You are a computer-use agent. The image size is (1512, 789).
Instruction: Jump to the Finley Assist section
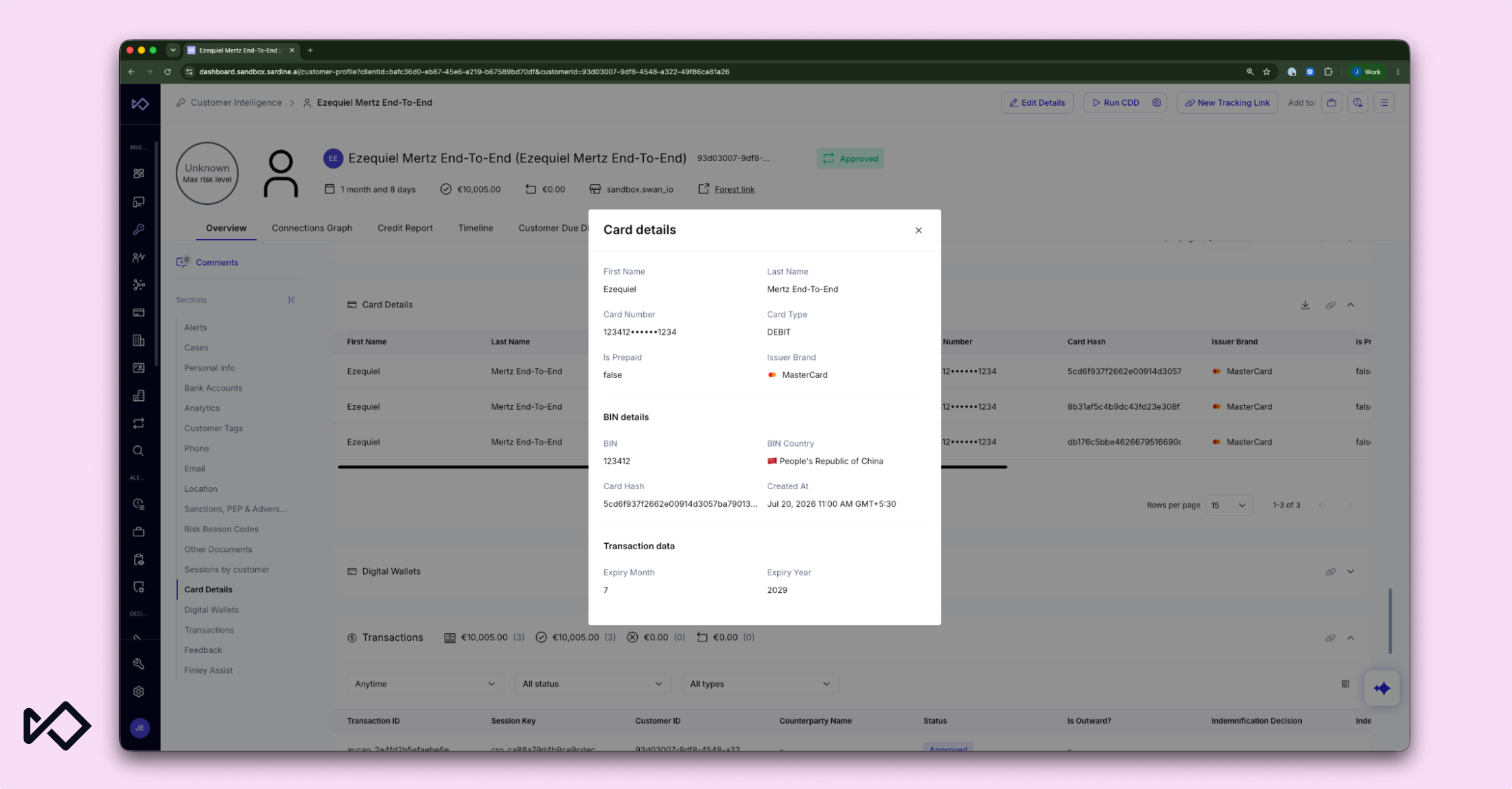coord(208,670)
